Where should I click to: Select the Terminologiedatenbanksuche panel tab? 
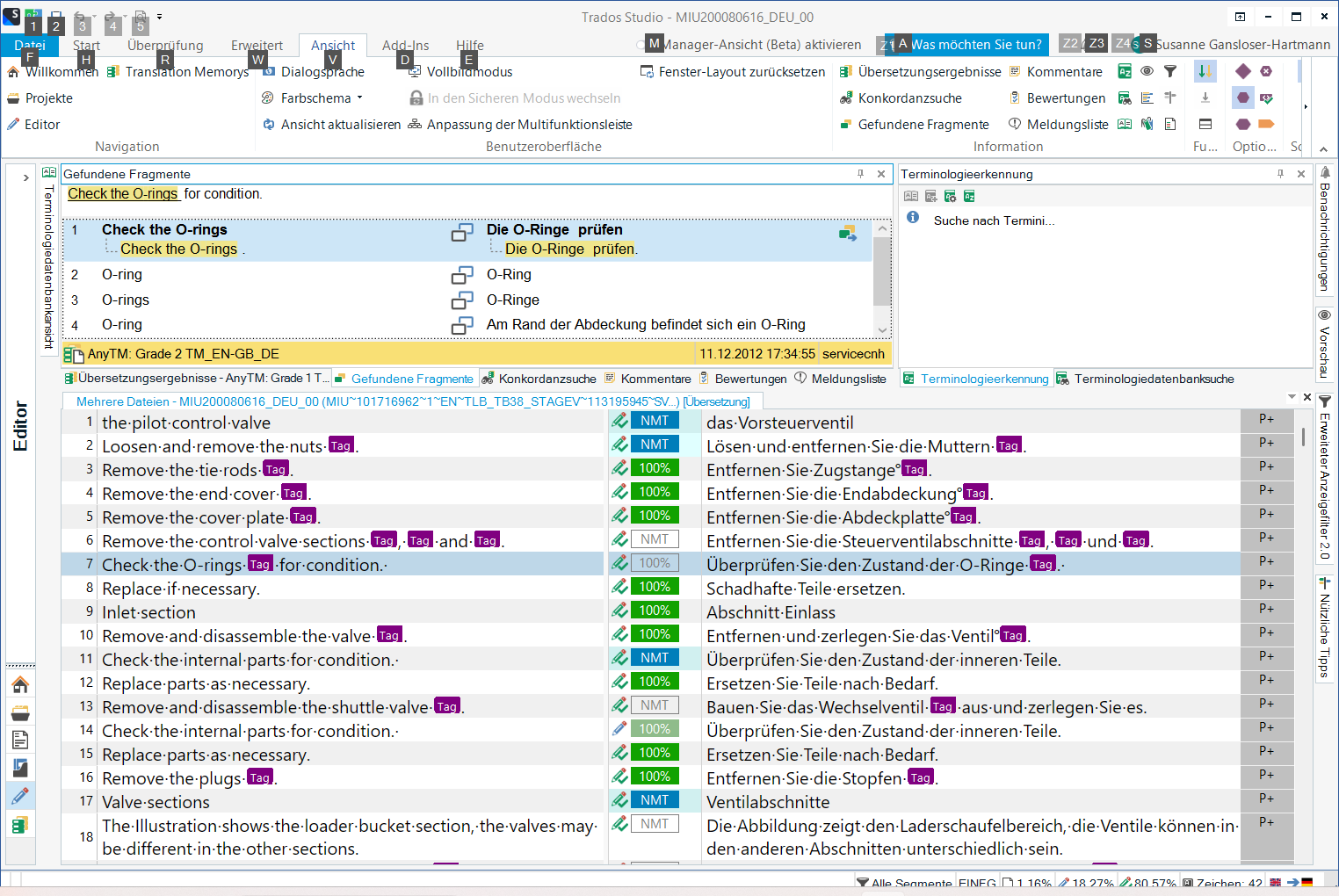[x=1145, y=379]
